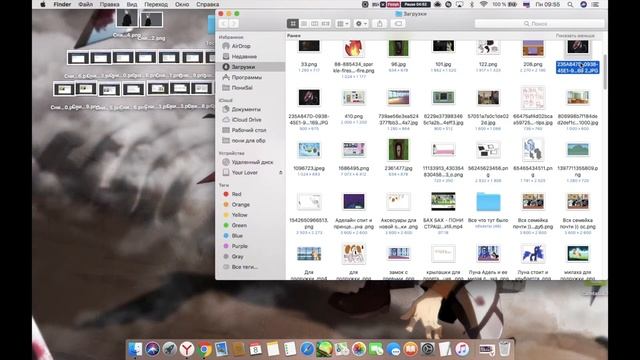
Task: Select the 33.png file thumbnail
Action: point(309,46)
